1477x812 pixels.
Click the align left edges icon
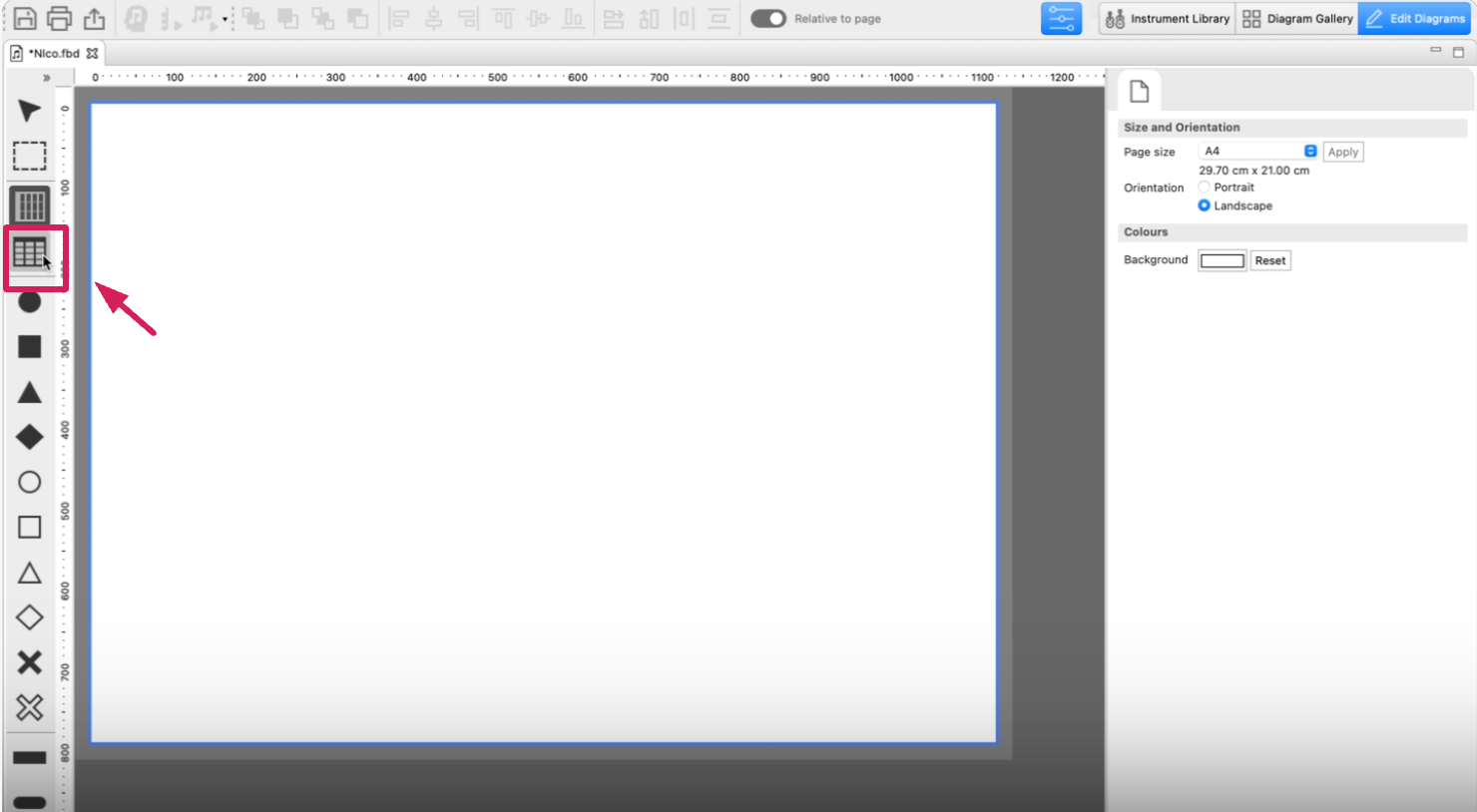point(398,18)
